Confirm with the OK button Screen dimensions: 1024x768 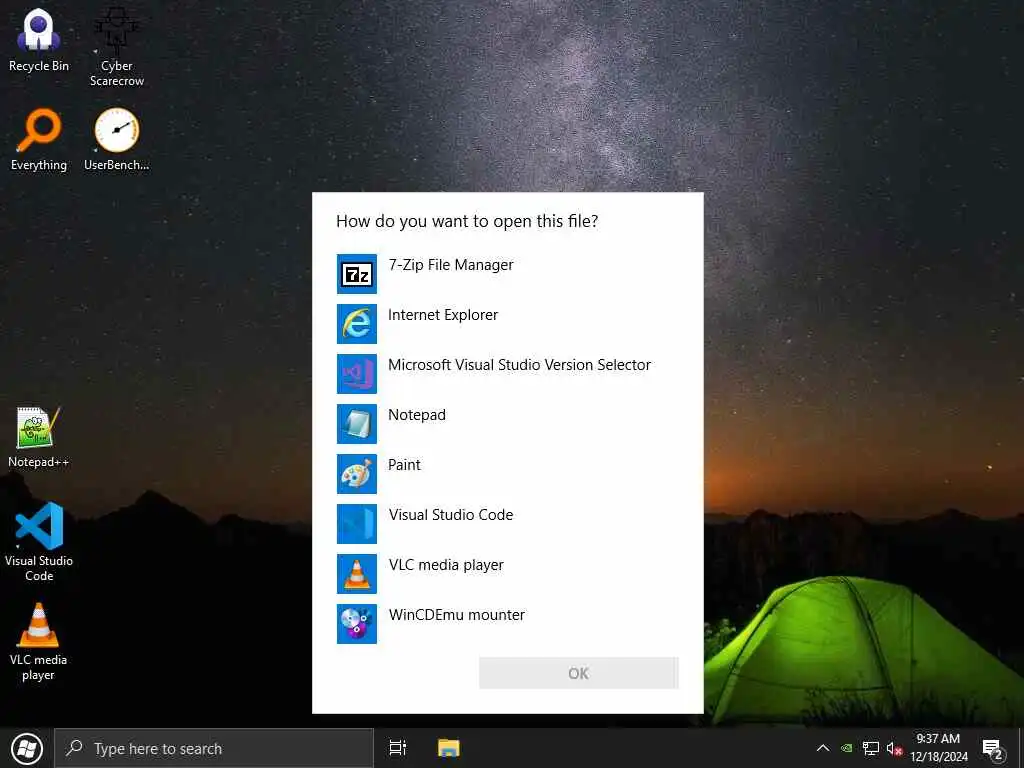coord(579,673)
